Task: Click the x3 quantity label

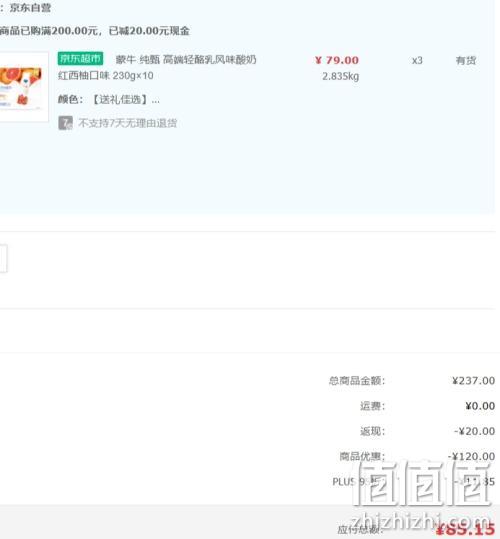Action: click(417, 61)
